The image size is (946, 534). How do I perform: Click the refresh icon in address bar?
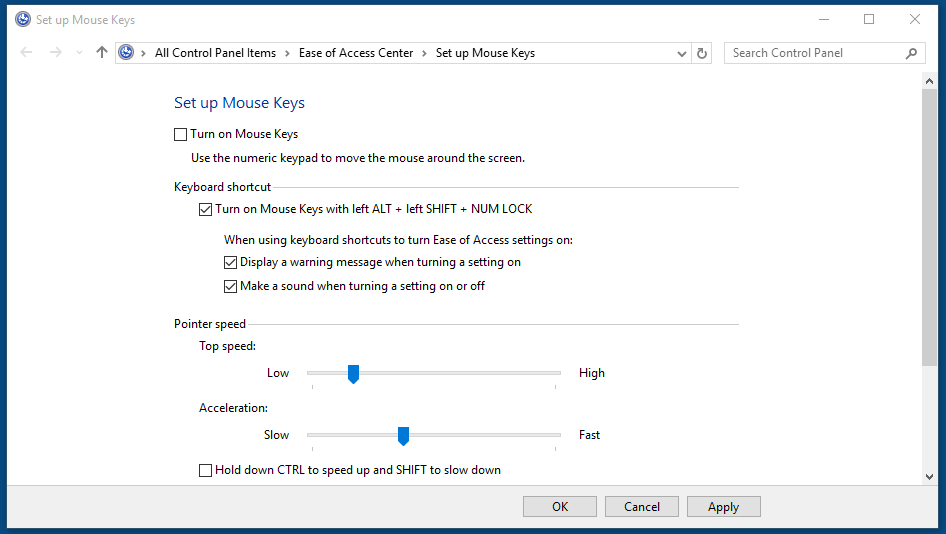tap(702, 53)
